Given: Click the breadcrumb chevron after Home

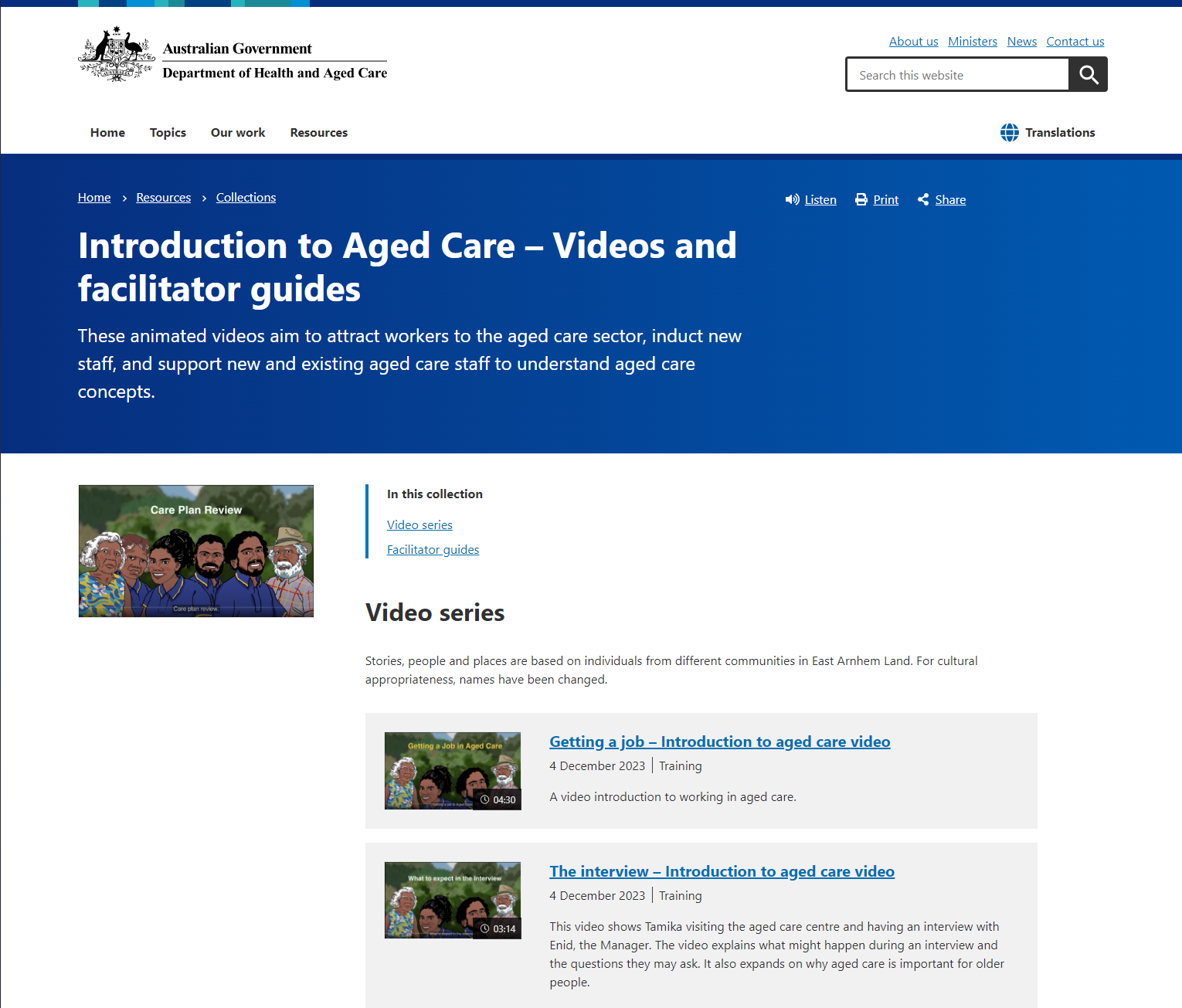Looking at the screenshot, I should click(124, 198).
